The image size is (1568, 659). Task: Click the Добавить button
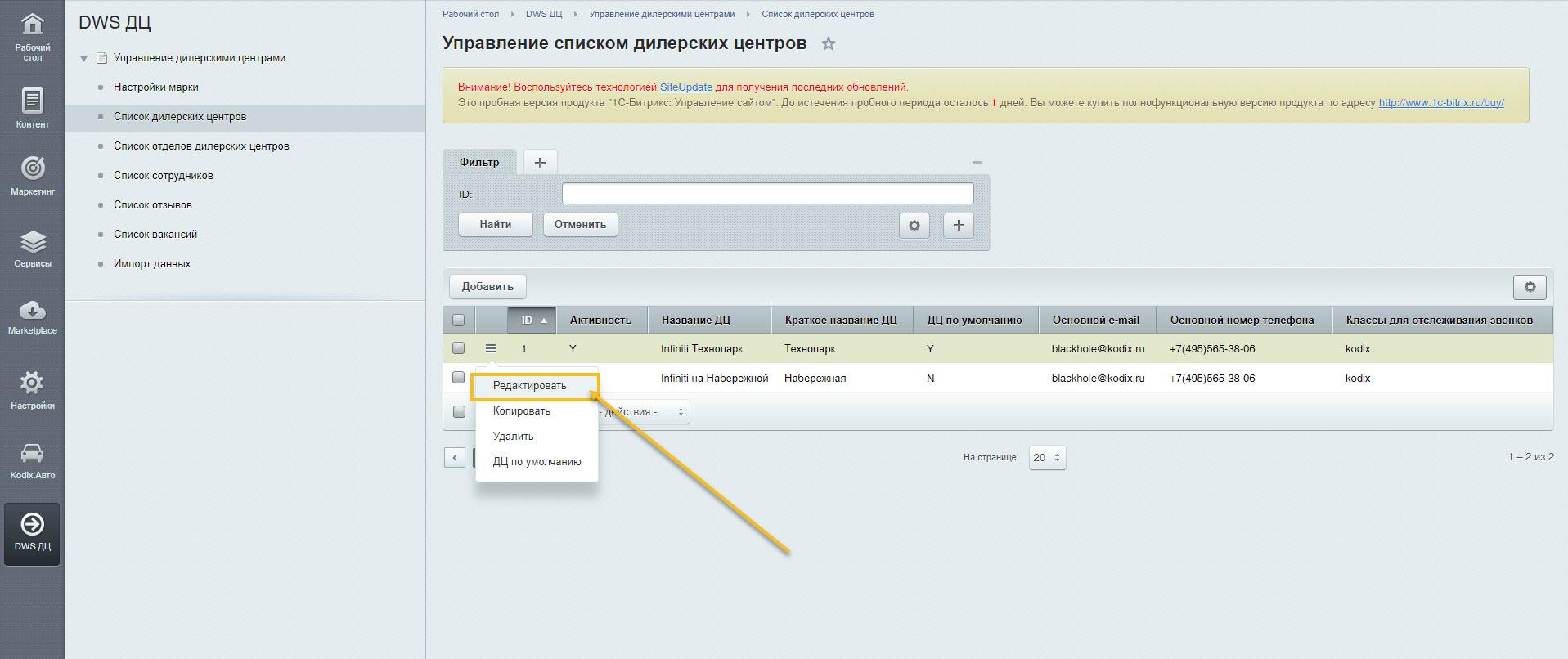click(487, 287)
